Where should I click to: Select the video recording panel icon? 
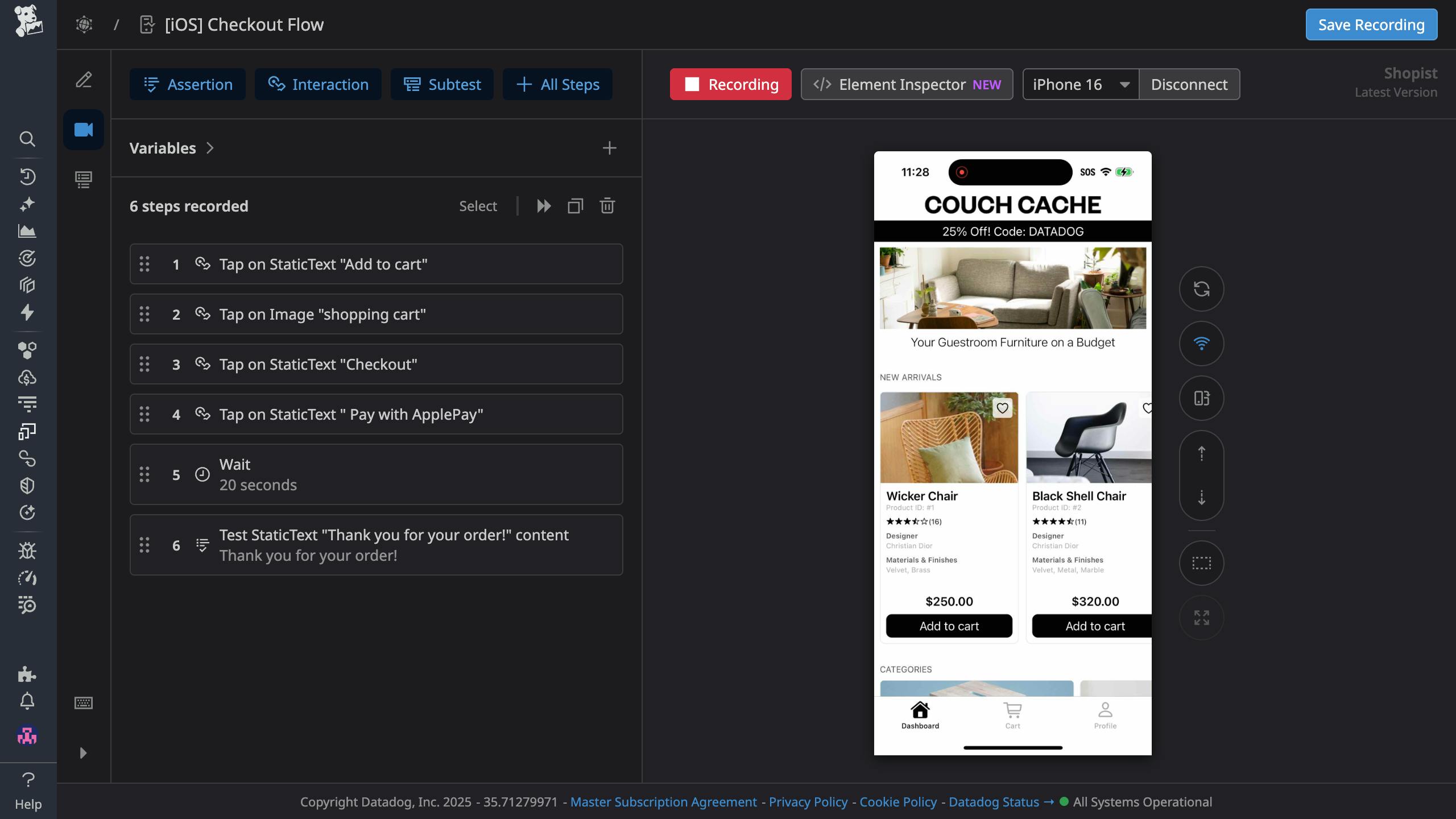pyautogui.click(x=83, y=130)
